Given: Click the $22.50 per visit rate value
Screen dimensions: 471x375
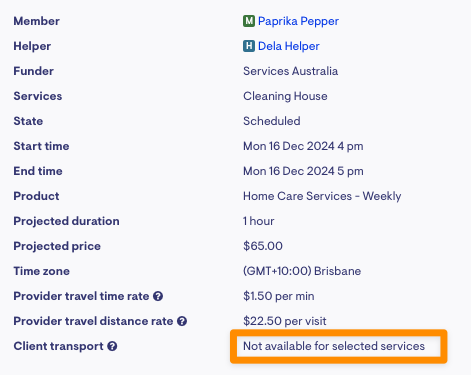Looking at the screenshot, I should (x=285, y=321).
